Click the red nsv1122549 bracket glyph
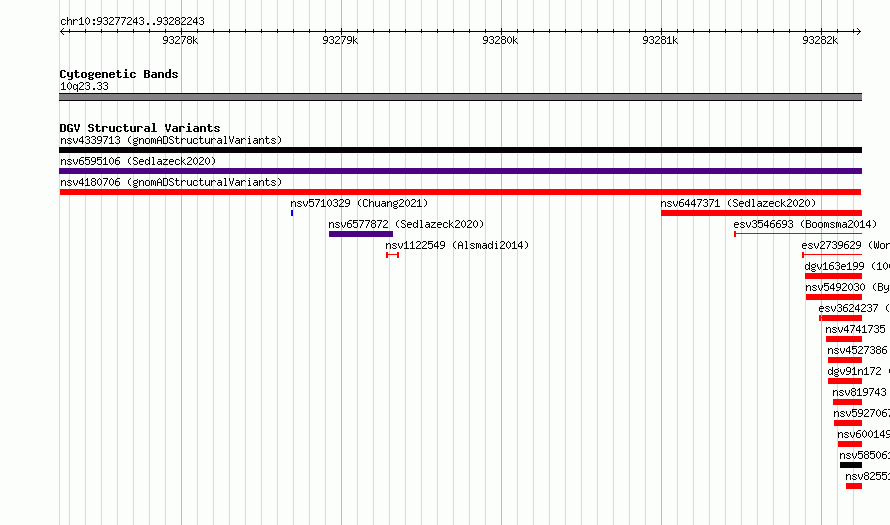The width and height of the screenshot is (890, 525). click(x=392, y=255)
